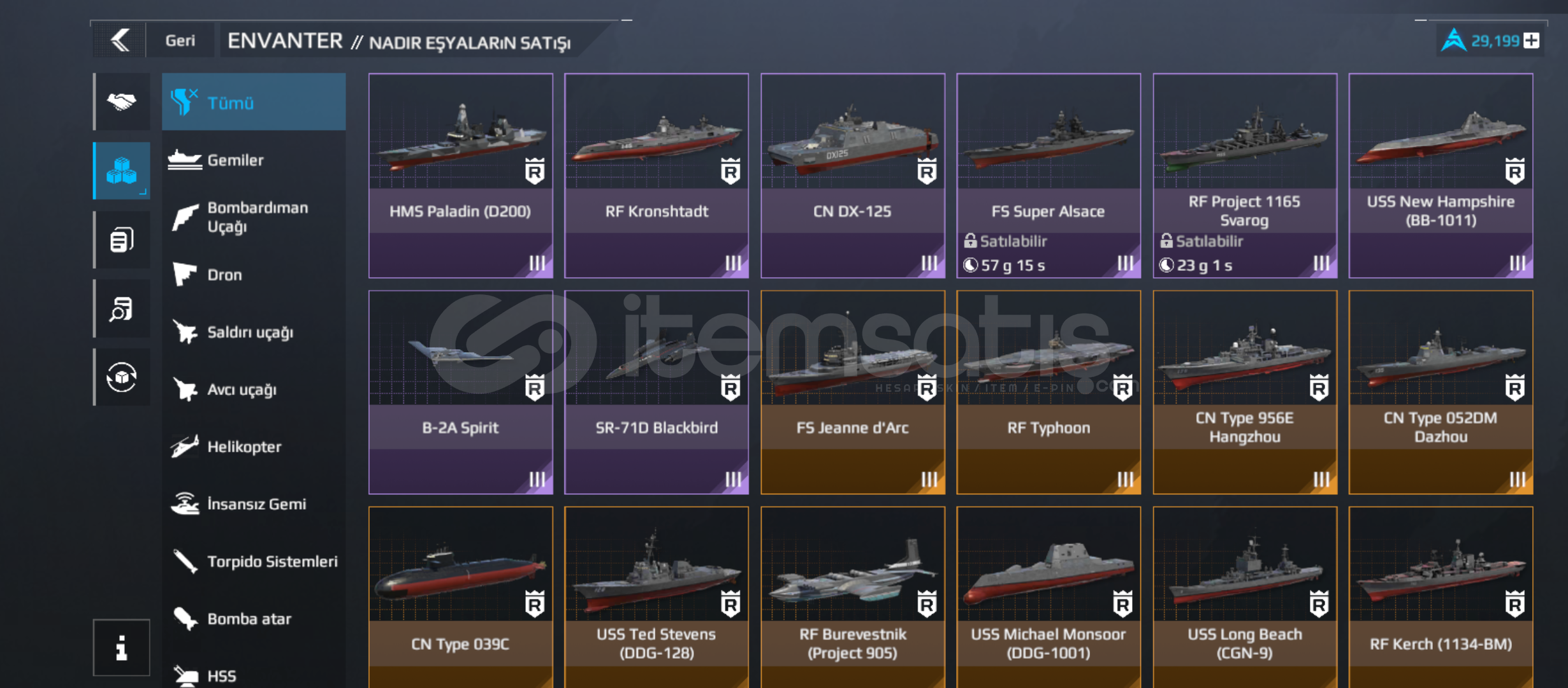1568x688 pixels.
Task: Open the CN Type 039C submarine card
Action: tap(461, 598)
